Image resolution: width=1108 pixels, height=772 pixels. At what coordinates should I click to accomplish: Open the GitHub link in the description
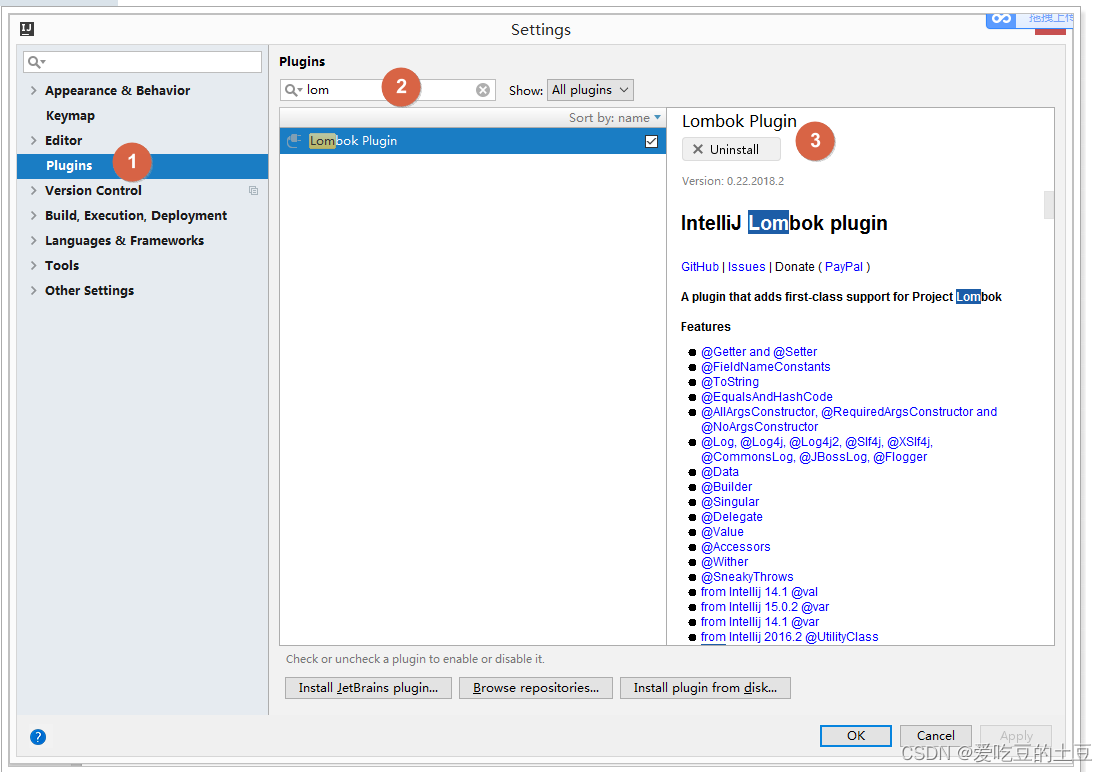point(700,267)
